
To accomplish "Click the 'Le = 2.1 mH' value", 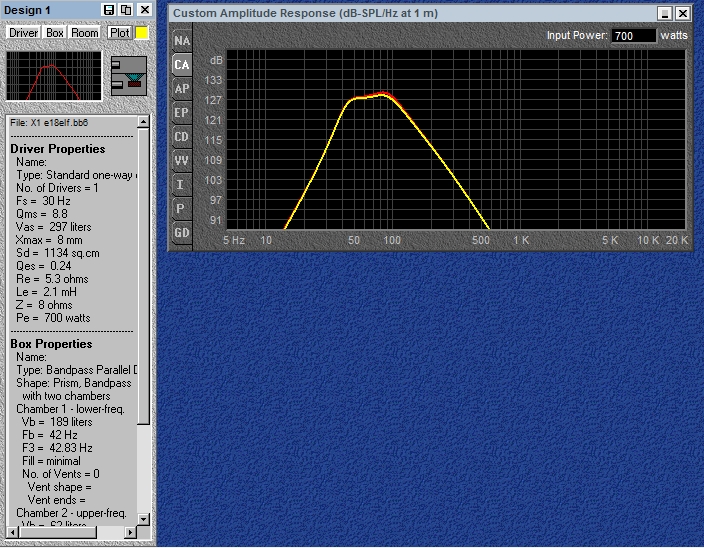I will point(46,292).
